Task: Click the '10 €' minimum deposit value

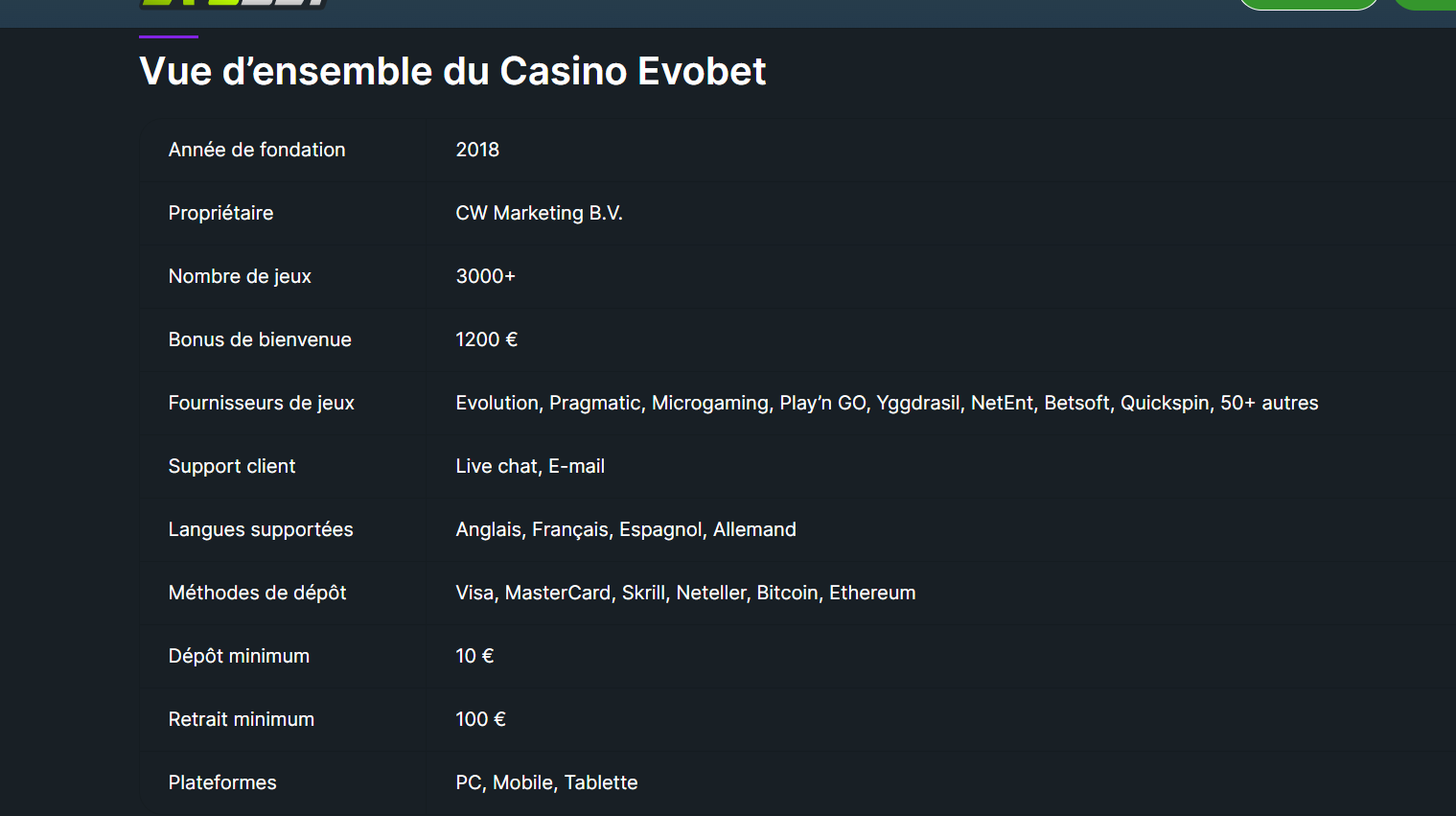Action: pyautogui.click(x=474, y=656)
